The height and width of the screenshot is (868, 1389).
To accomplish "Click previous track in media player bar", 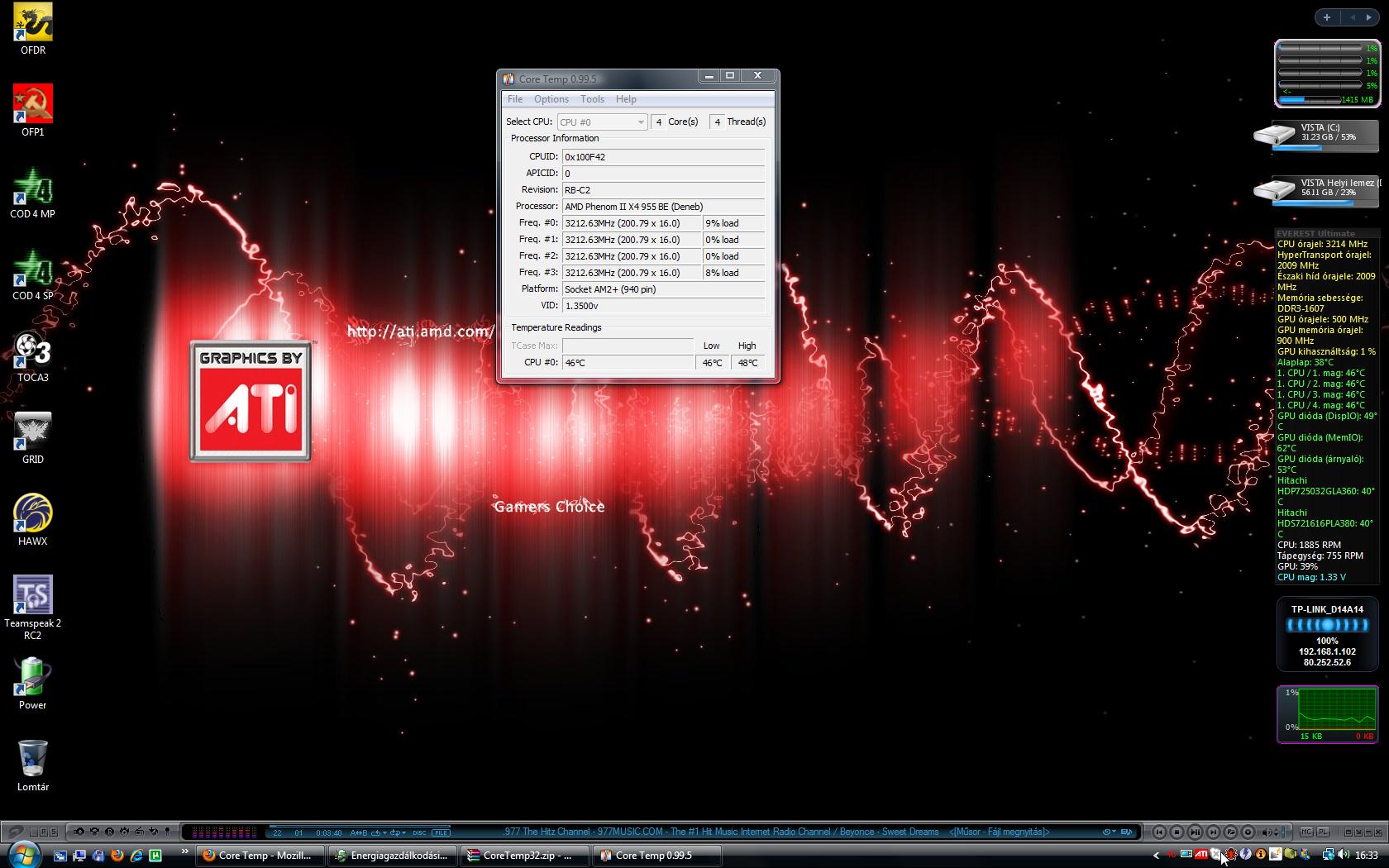I will pyautogui.click(x=1159, y=832).
